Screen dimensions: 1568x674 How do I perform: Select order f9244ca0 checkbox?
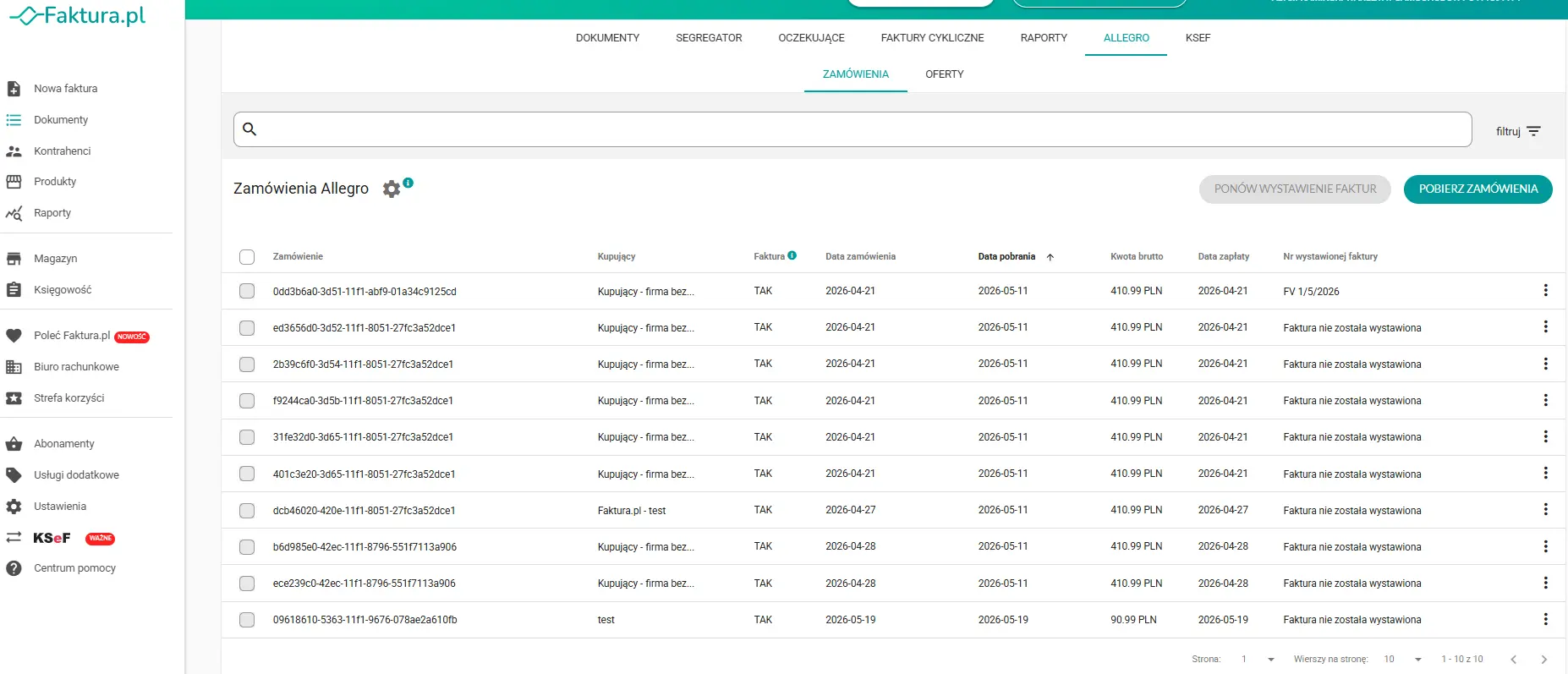(247, 401)
